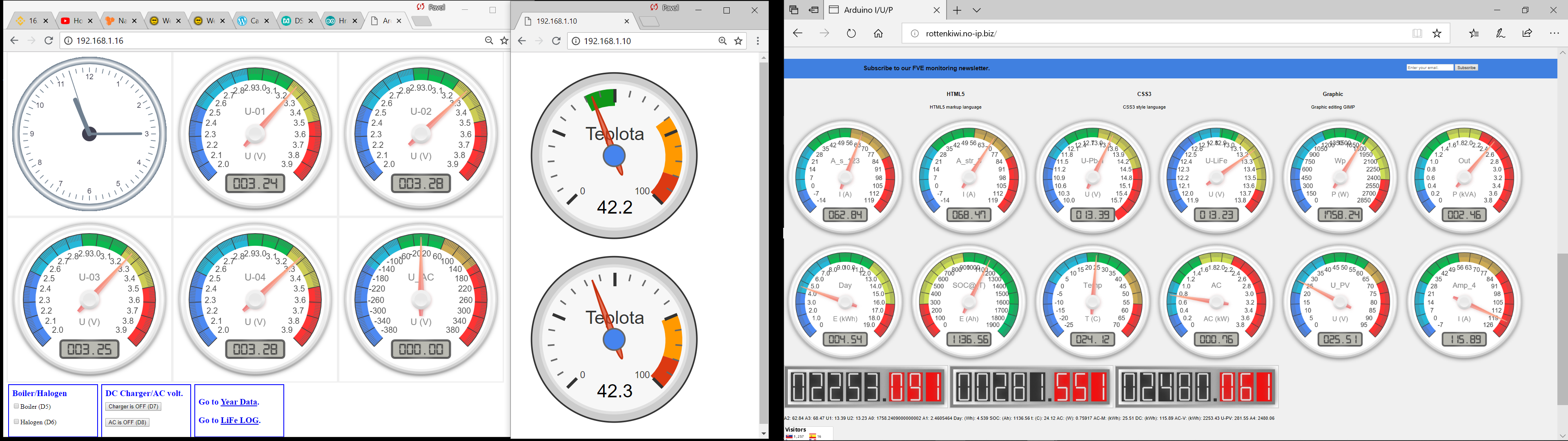Open the Year Data link
Screen dimensions: 1568x441
click(238, 402)
